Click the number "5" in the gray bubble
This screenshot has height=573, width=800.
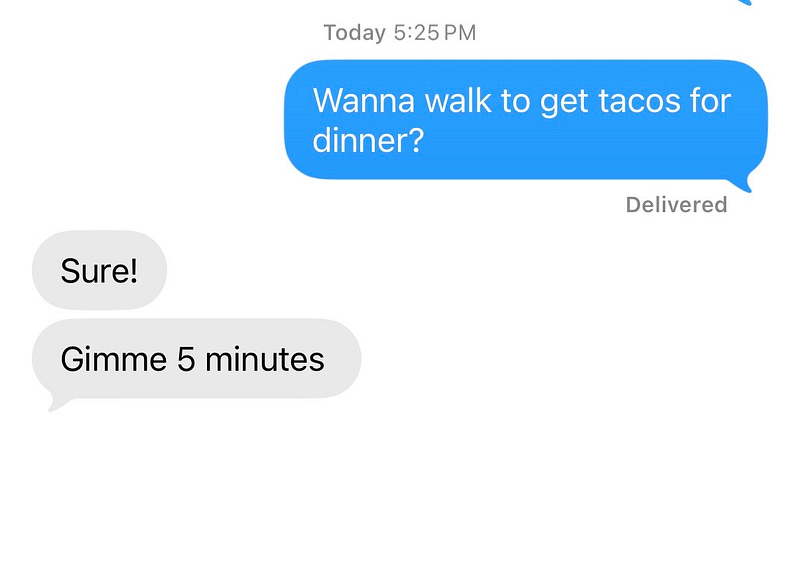186,359
